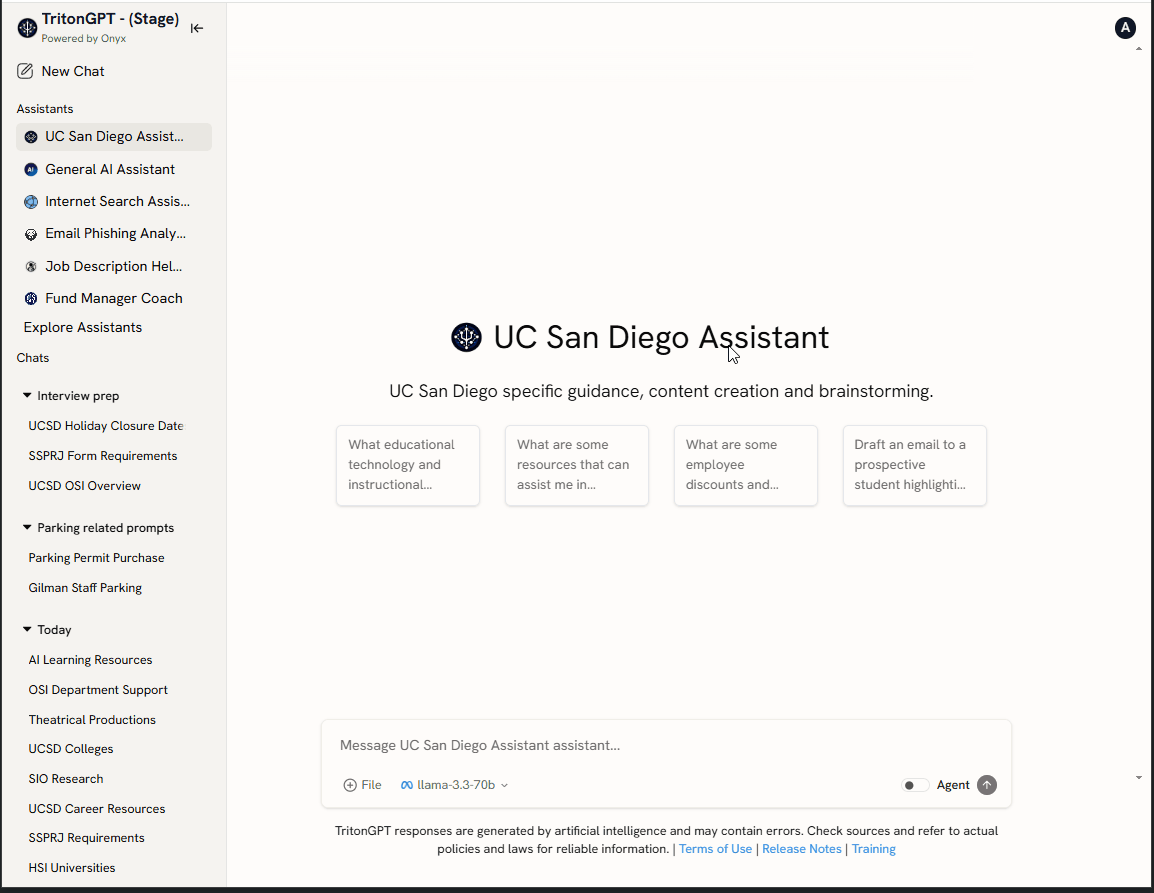
Task: Select the Email Phishing Analyzer assistant
Action: (113, 233)
